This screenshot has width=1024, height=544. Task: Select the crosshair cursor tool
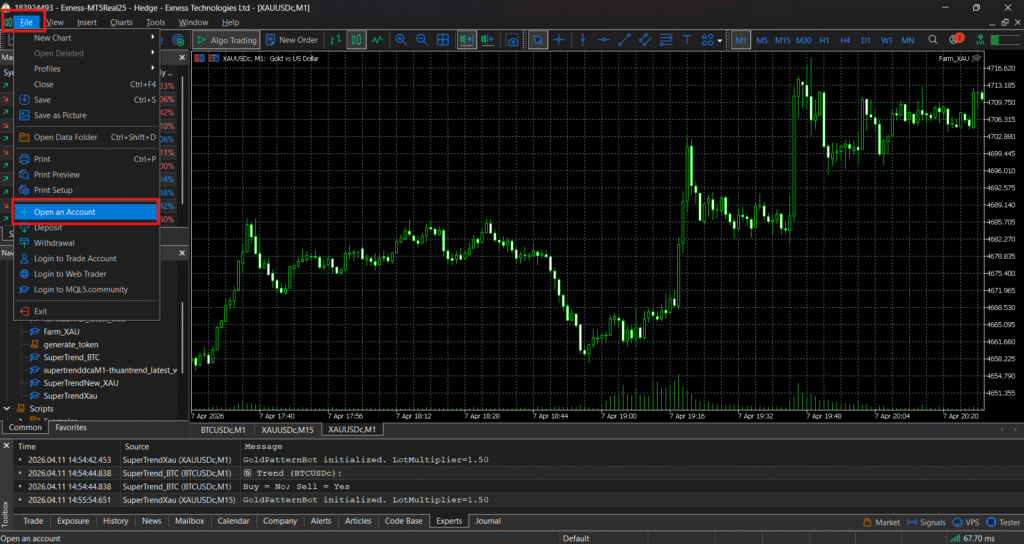559,40
